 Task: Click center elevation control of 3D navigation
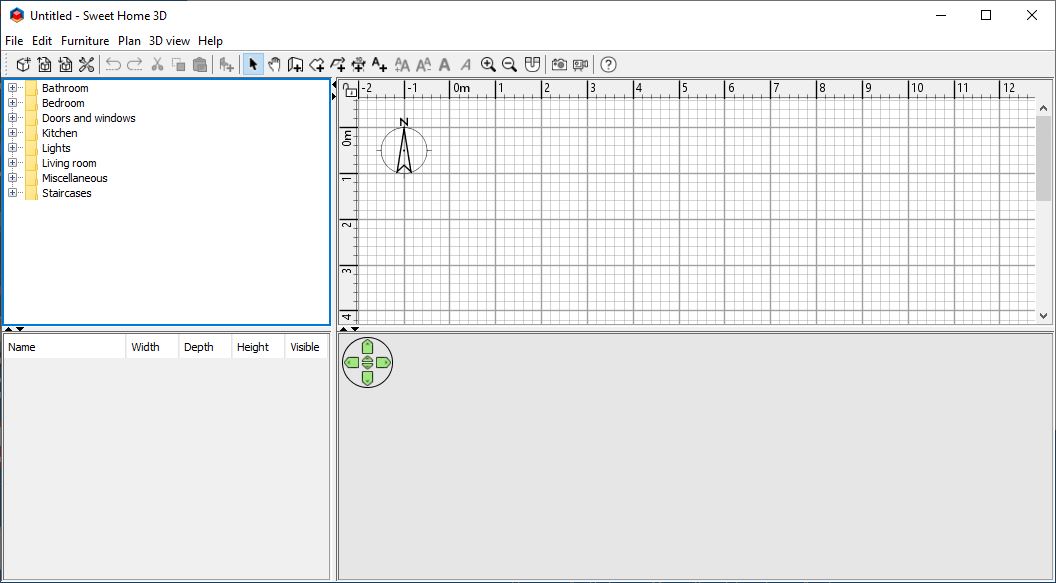[x=367, y=363]
